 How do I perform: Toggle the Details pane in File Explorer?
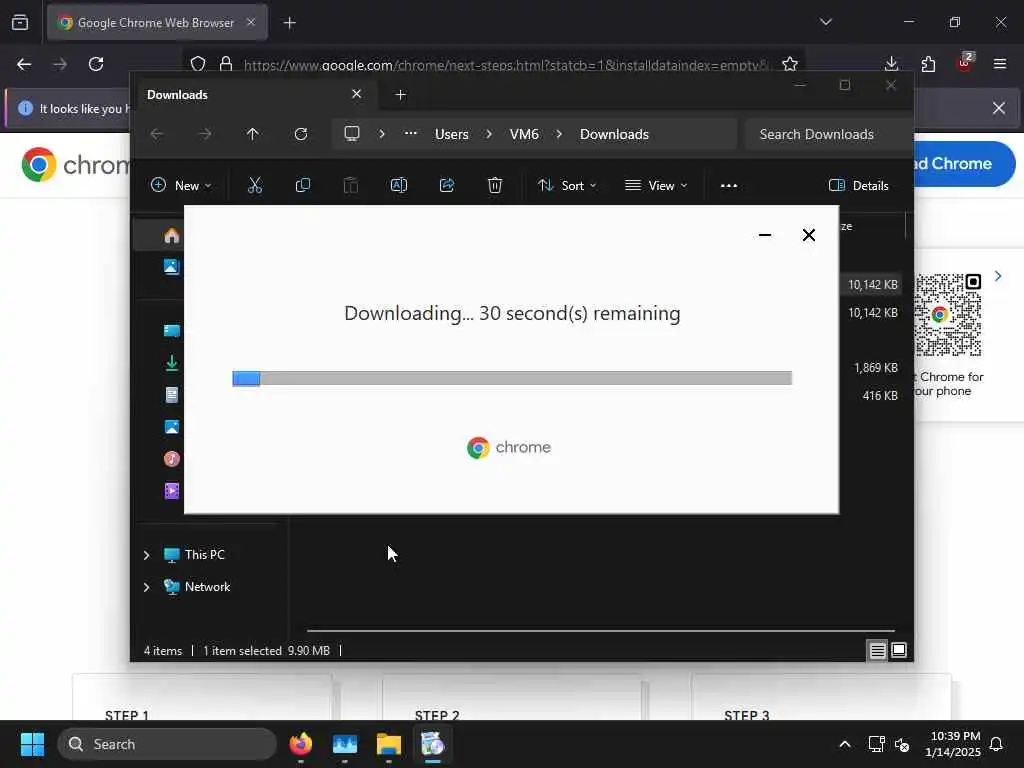coord(859,185)
